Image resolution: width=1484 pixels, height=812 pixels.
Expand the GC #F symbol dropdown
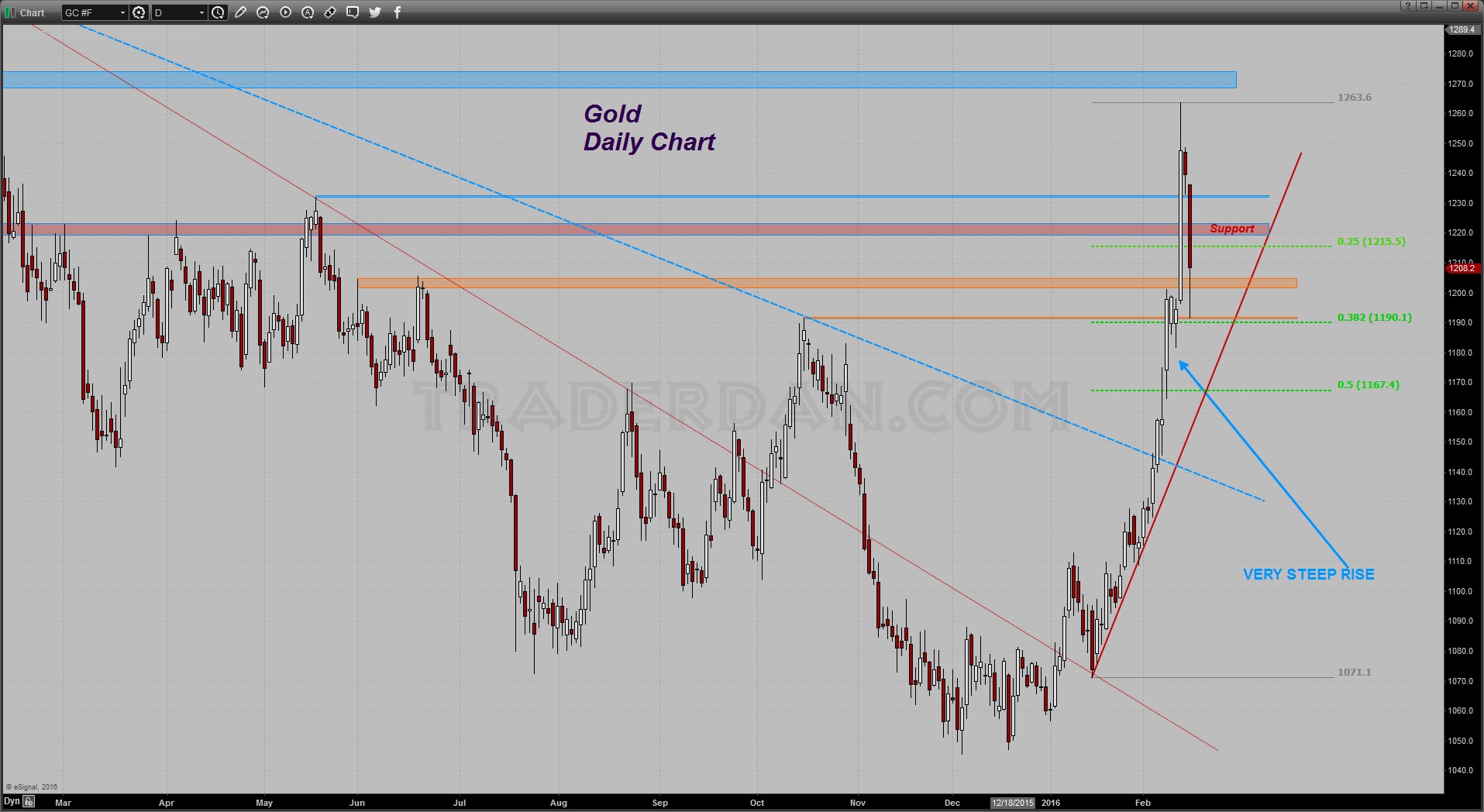[95, 12]
